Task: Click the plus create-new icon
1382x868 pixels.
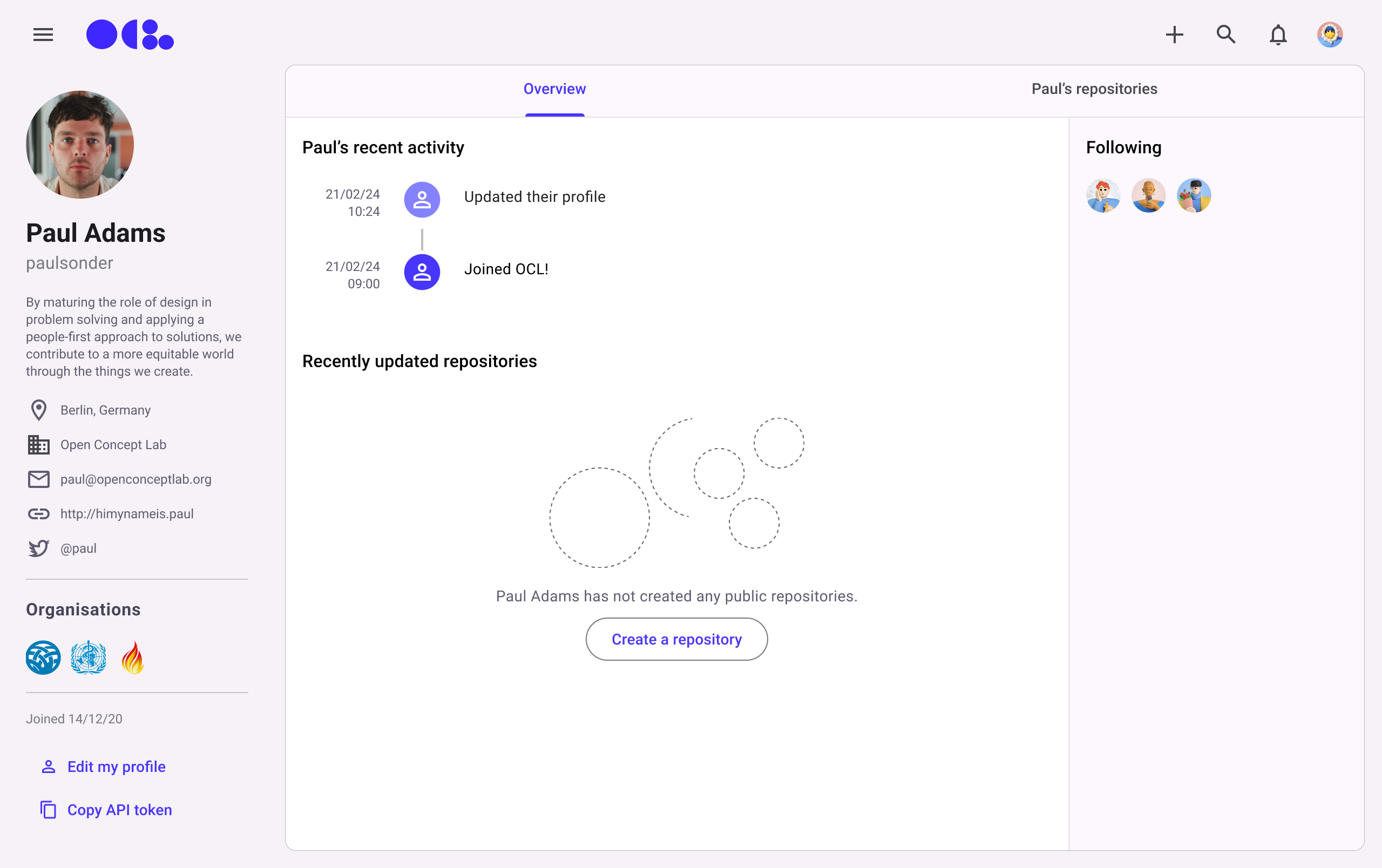Action: tap(1174, 35)
